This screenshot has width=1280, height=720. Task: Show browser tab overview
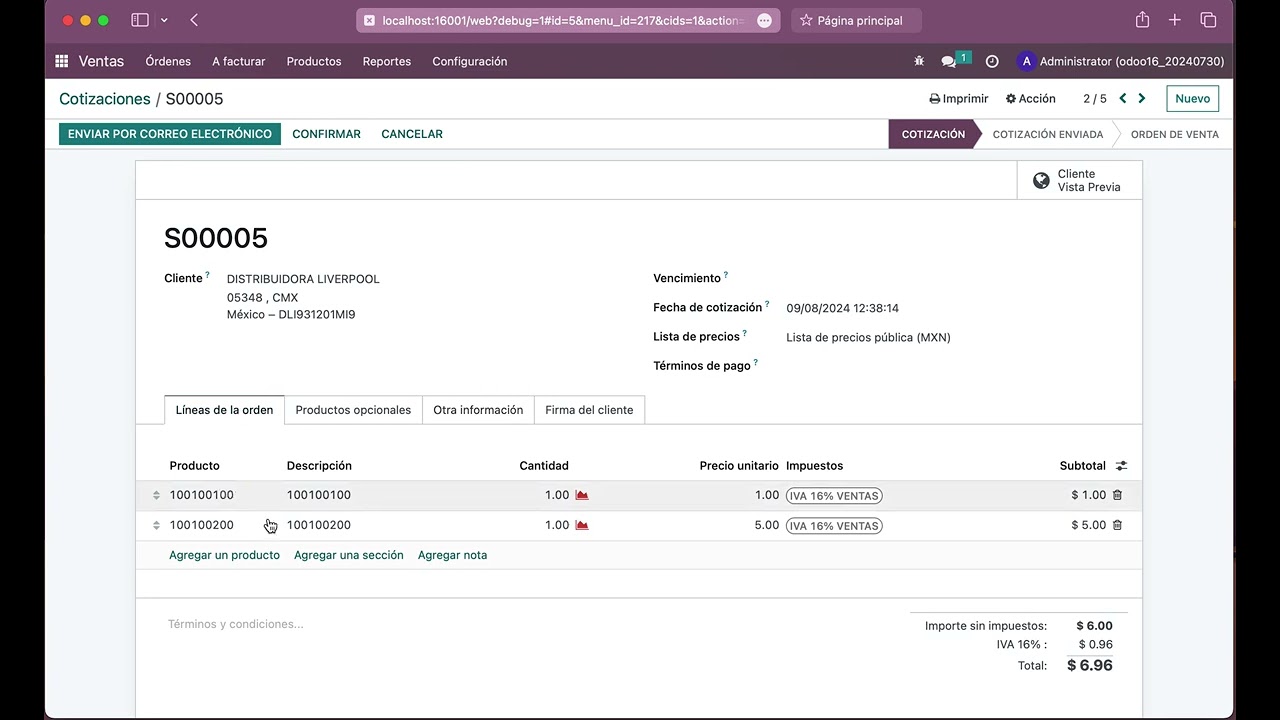click(x=1208, y=20)
